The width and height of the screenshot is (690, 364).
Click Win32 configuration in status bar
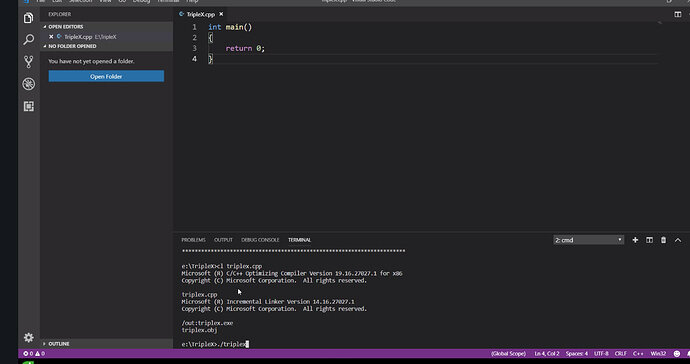pyautogui.click(x=658, y=353)
